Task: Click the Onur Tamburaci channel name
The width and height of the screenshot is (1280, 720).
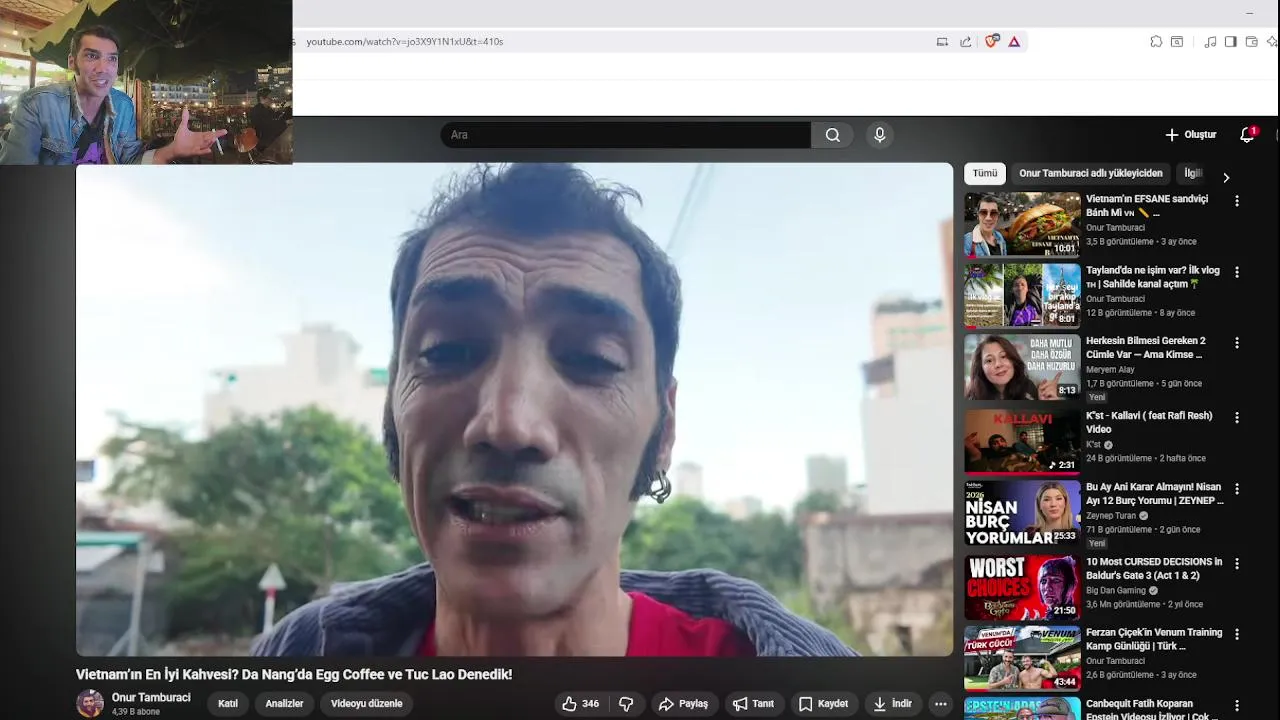Action: [151, 698]
